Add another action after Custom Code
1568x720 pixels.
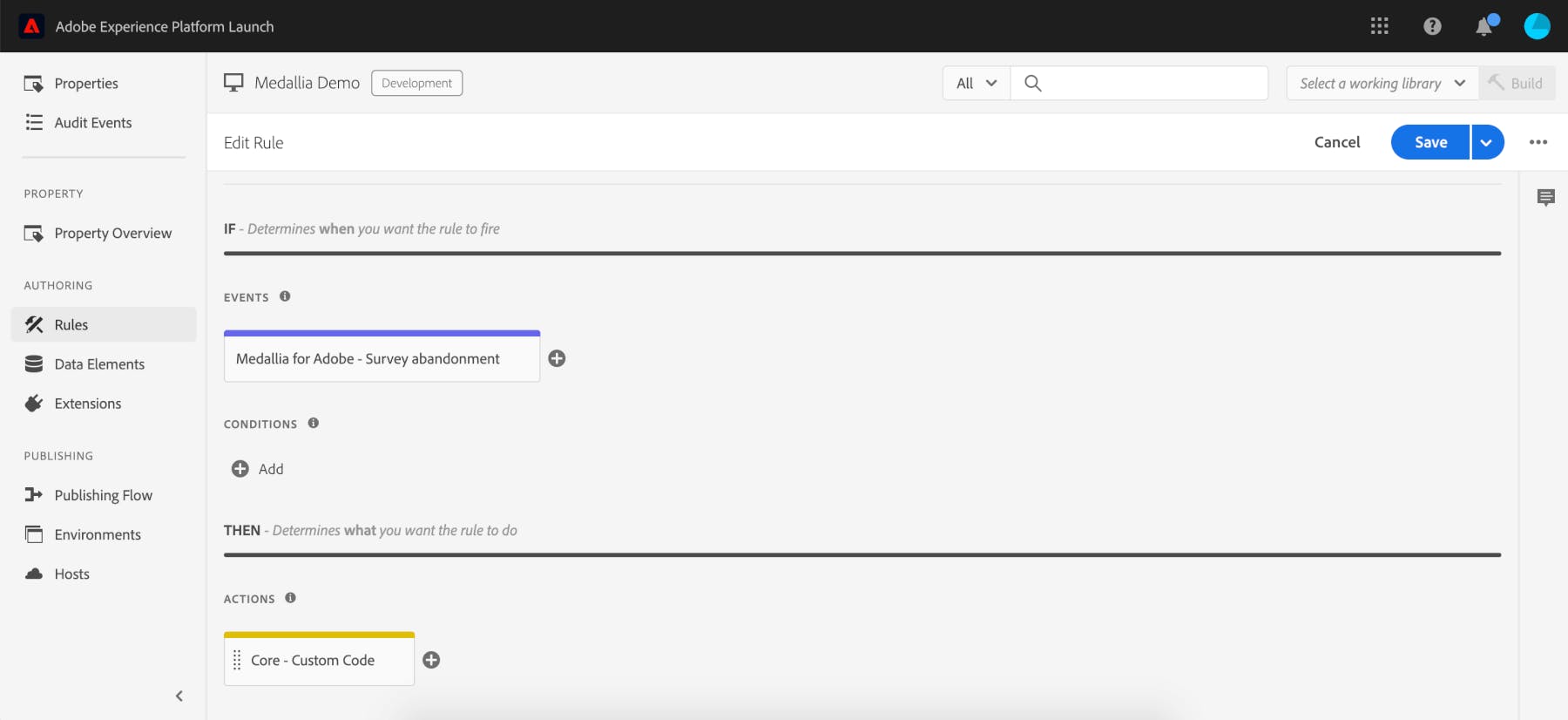pos(431,660)
